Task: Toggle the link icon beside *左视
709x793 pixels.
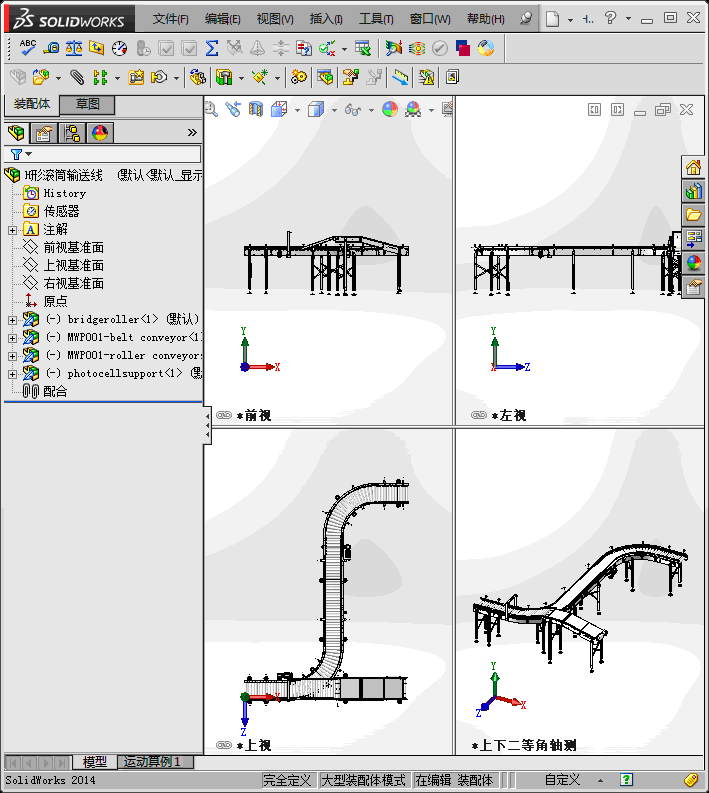Action: point(478,415)
